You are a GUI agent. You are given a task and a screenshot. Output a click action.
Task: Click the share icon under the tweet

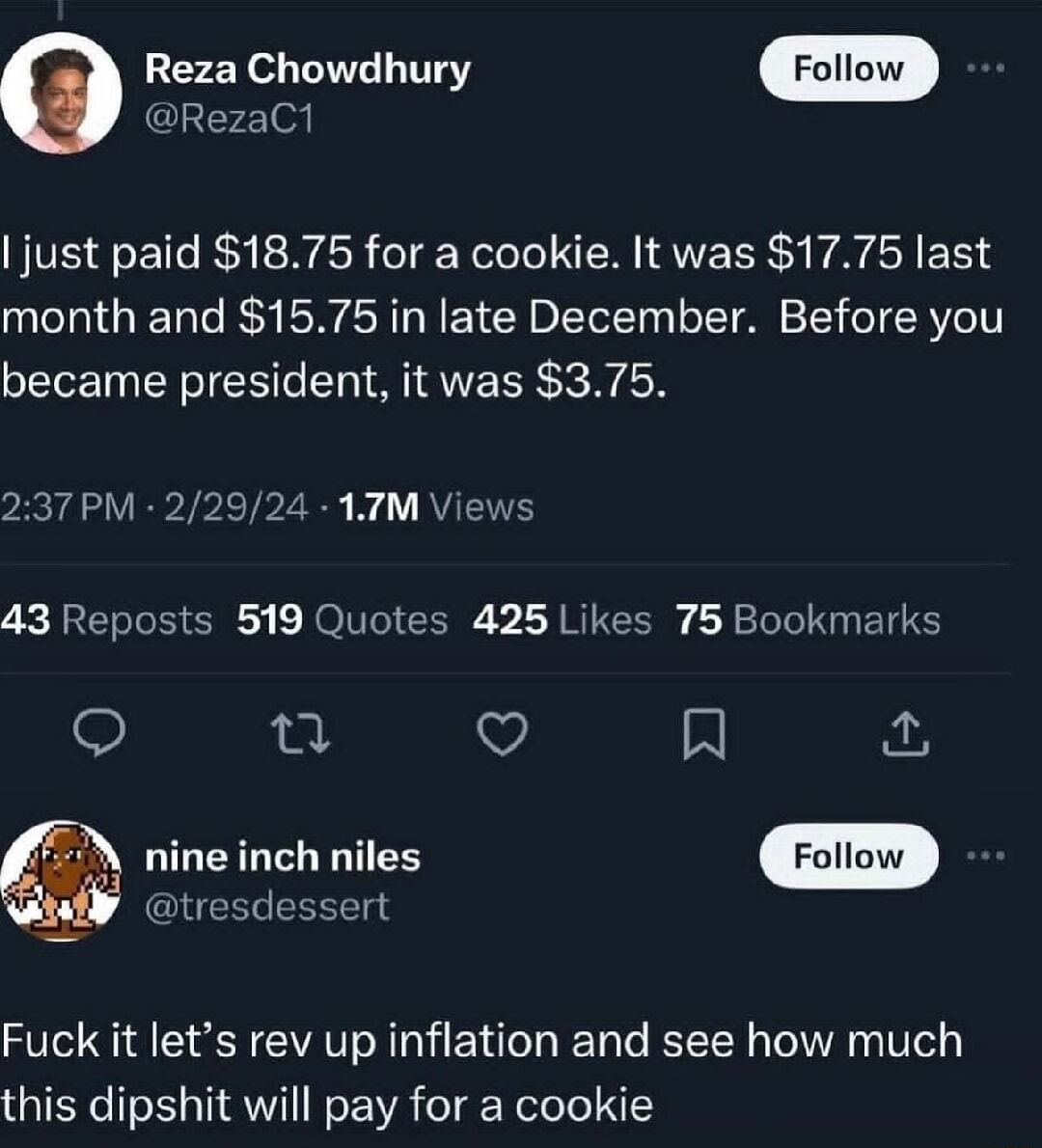tap(906, 734)
